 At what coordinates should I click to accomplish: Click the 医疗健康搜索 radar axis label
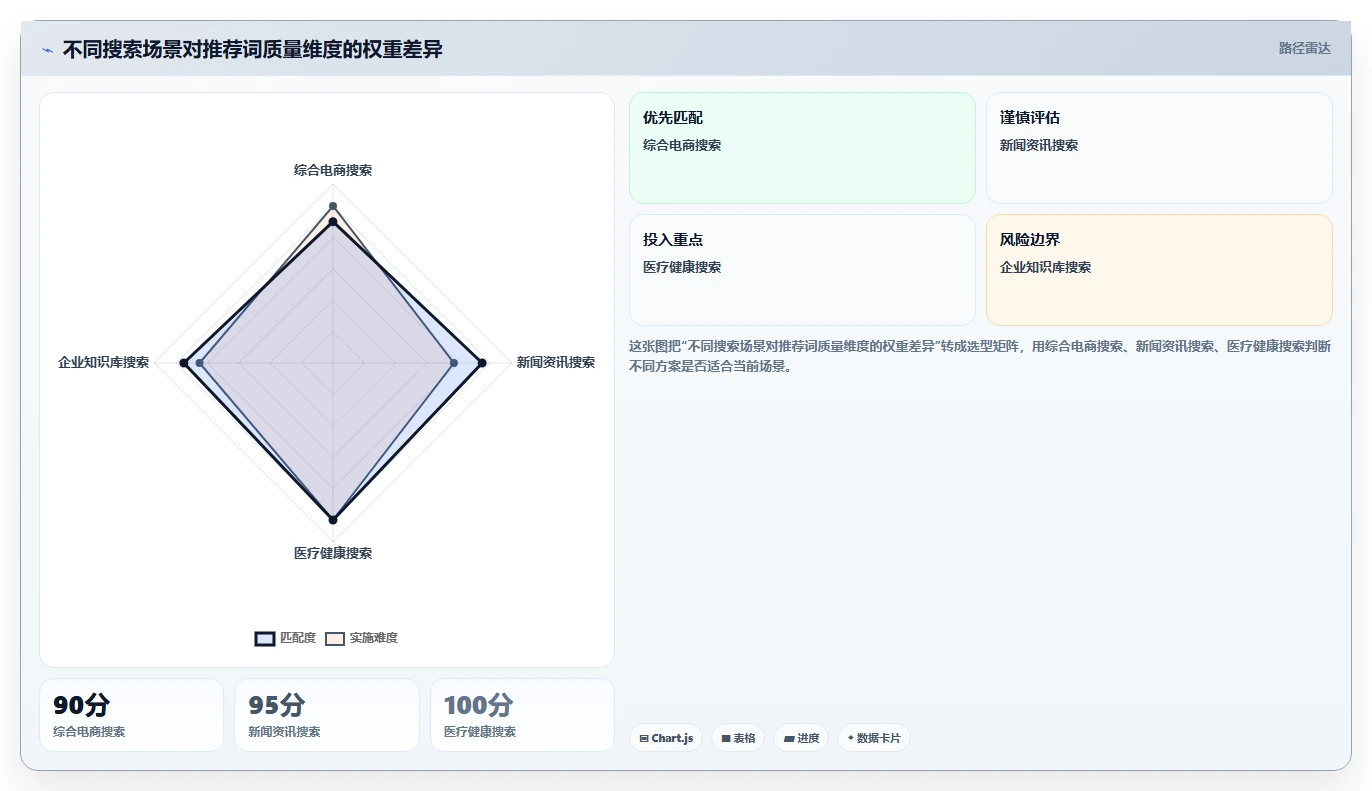[333, 553]
